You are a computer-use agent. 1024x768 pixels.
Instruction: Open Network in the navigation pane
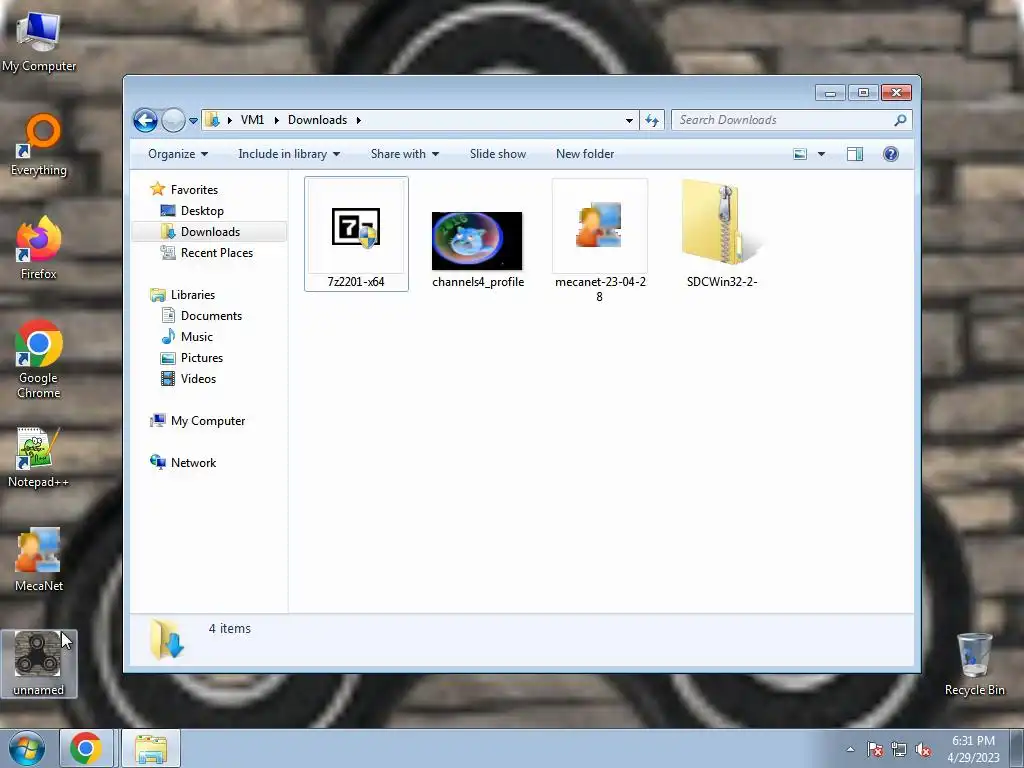(x=193, y=463)
